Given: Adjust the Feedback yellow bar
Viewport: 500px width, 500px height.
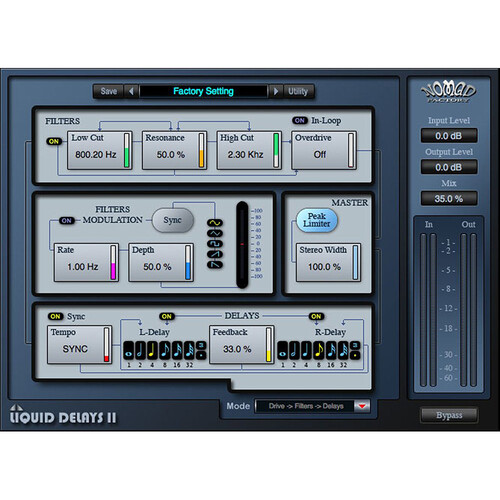Looking at the screenshot, I should tap(269, 345).
